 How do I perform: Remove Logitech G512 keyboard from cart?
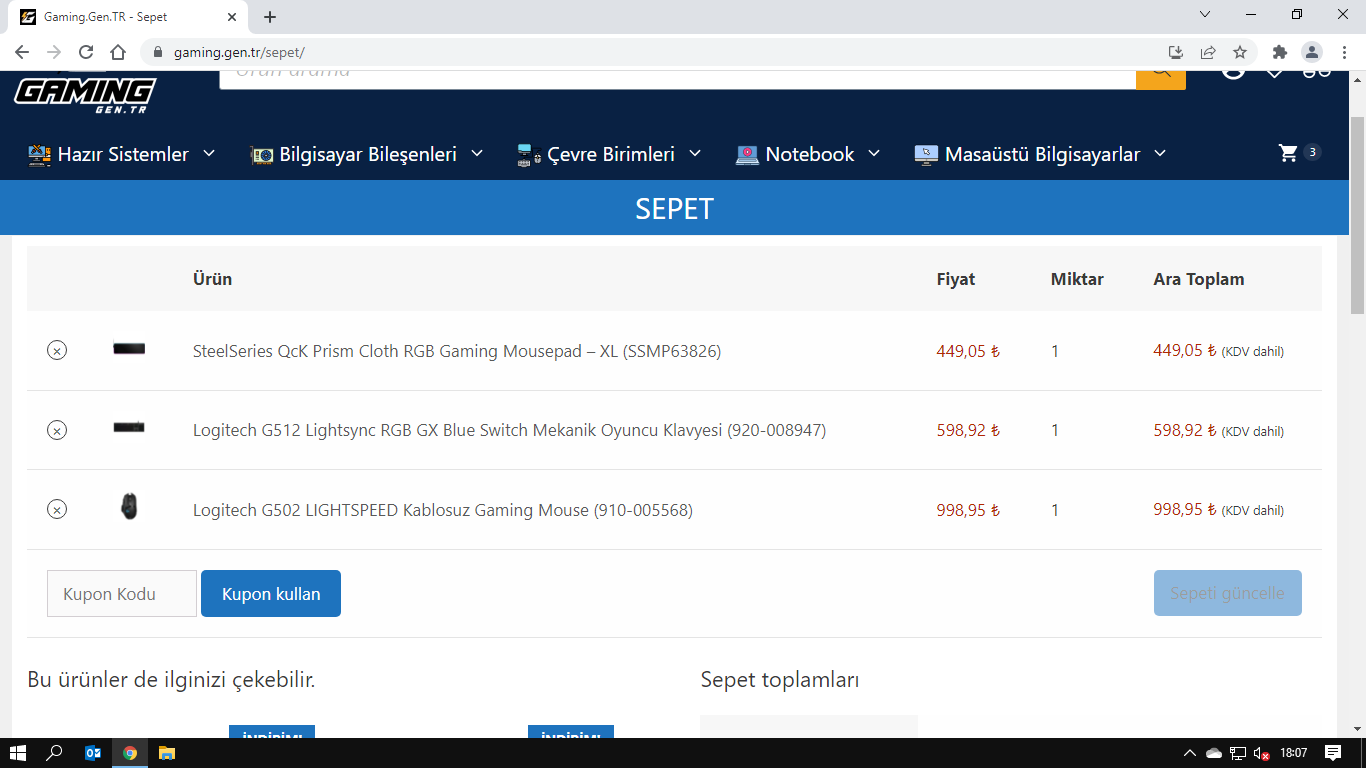[x=57, y=430]
